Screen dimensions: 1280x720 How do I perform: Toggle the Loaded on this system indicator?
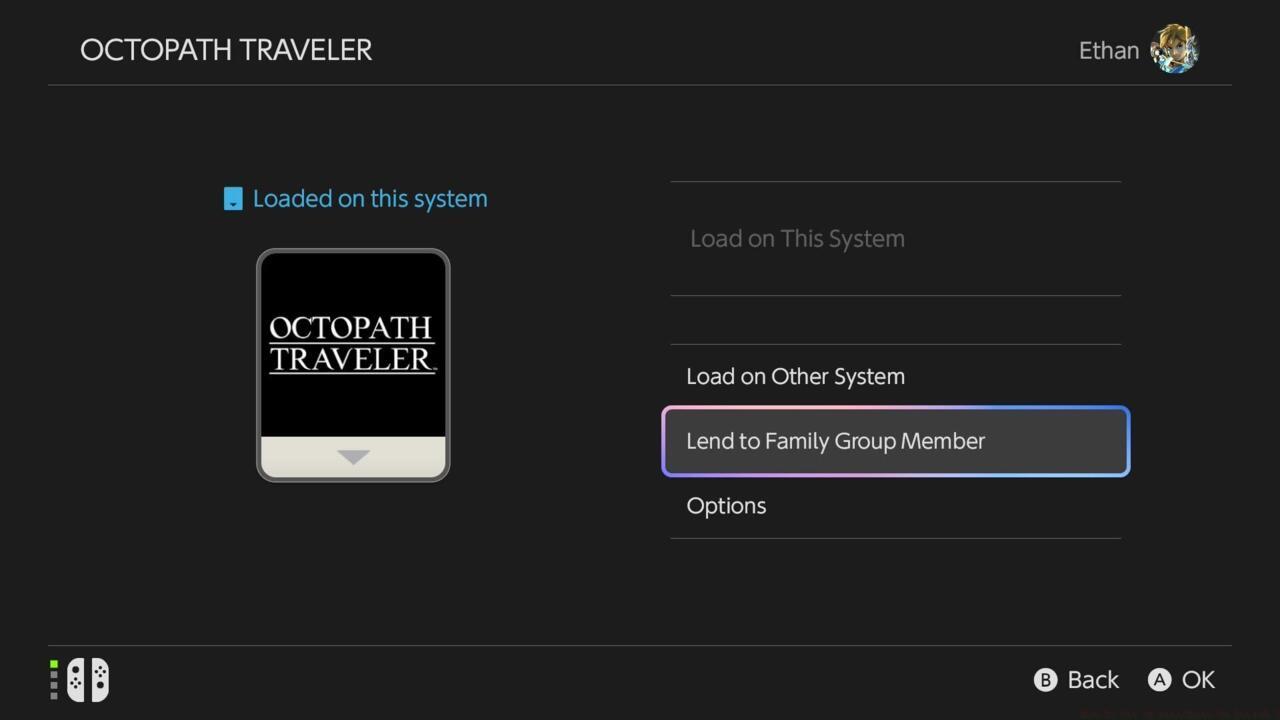[x=355, y=198]
